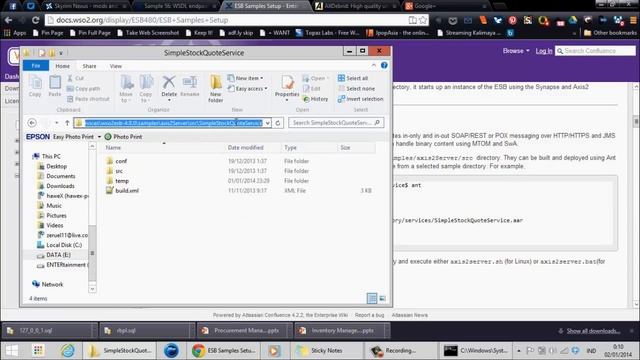Select the Share ribbon tab

[x=89, y=66]
